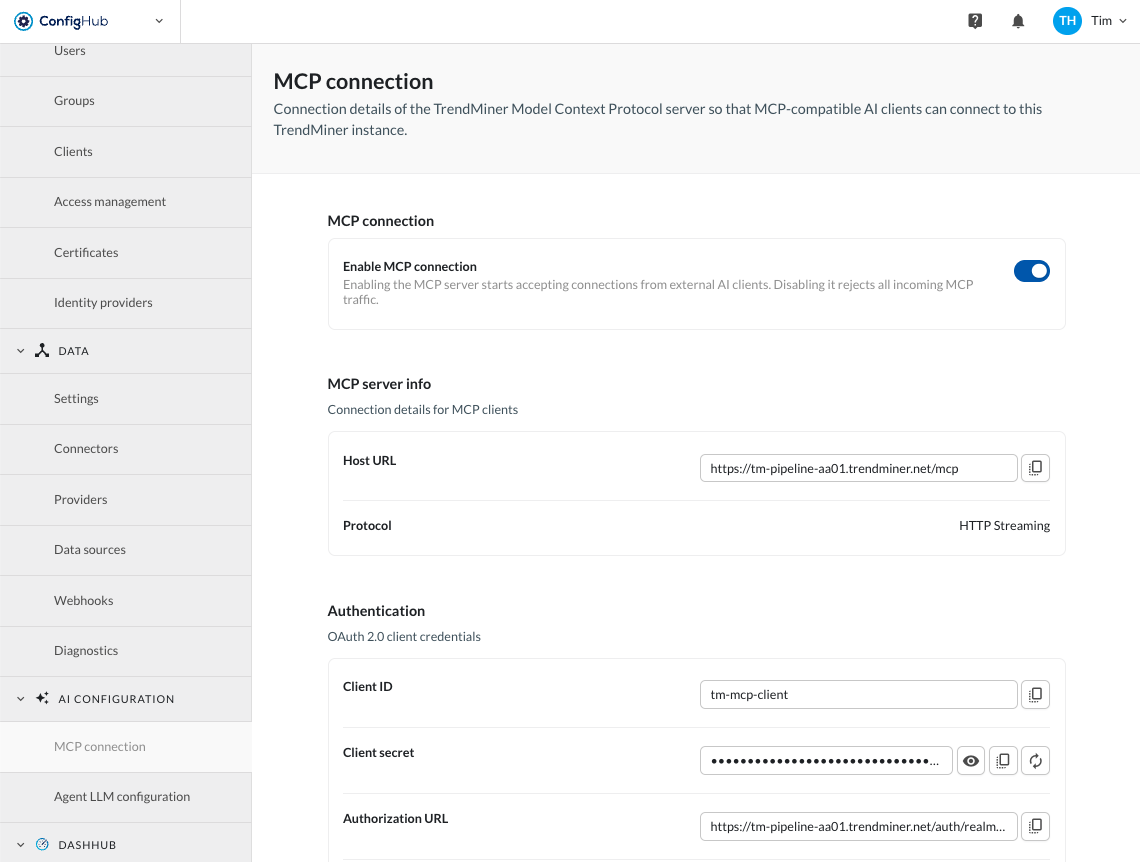Click the TH user avatar
The image size is (1140, 862).
[1067, 21]
